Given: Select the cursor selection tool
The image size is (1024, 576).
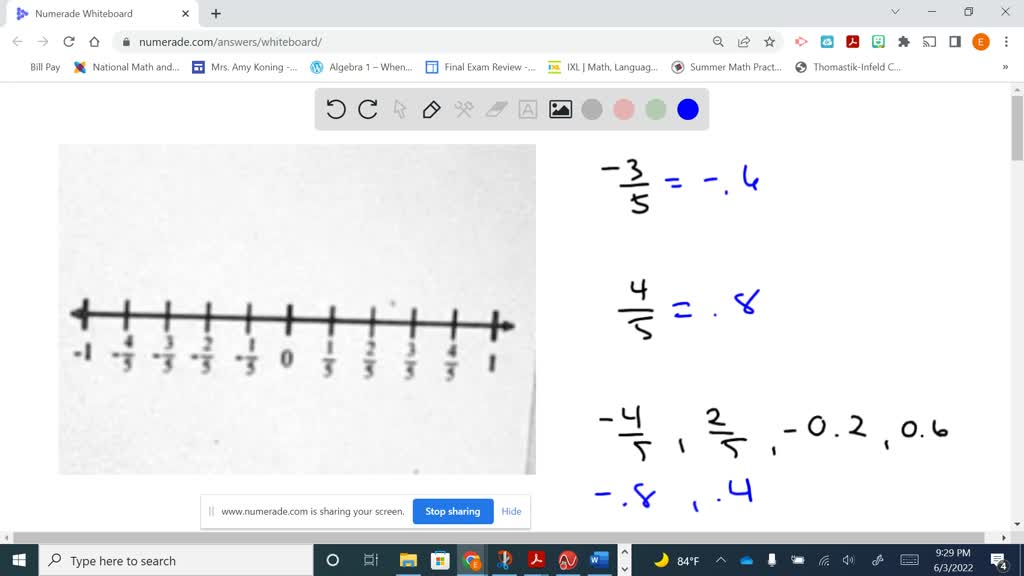Looking at the screenshot, I should (x=398, y=110).
